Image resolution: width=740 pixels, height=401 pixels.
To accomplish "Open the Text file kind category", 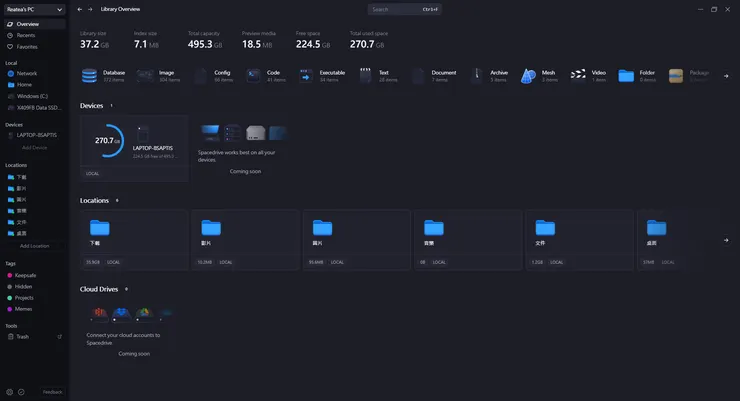I will tap(378, 75).
